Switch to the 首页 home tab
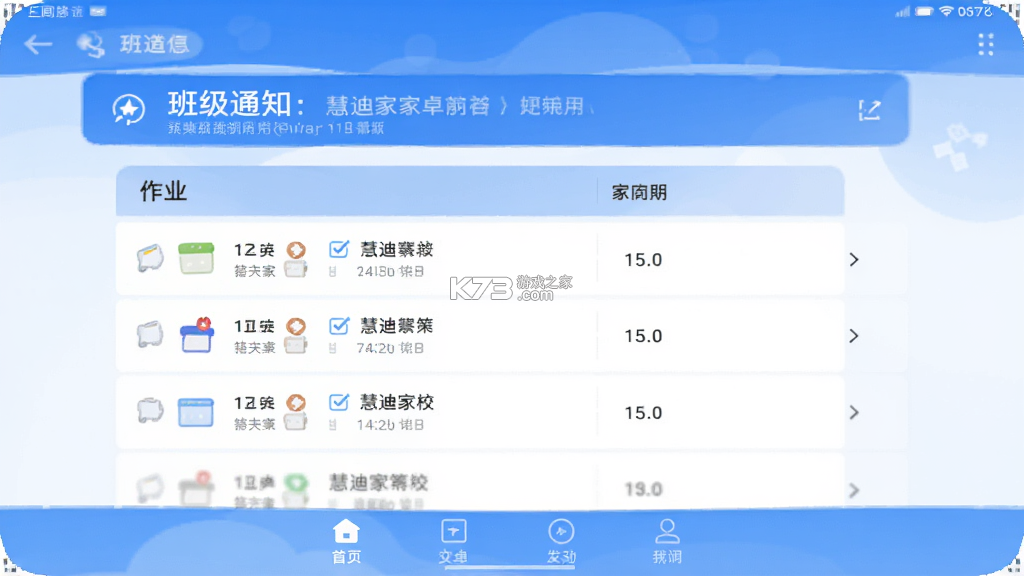 click(346, 541)
